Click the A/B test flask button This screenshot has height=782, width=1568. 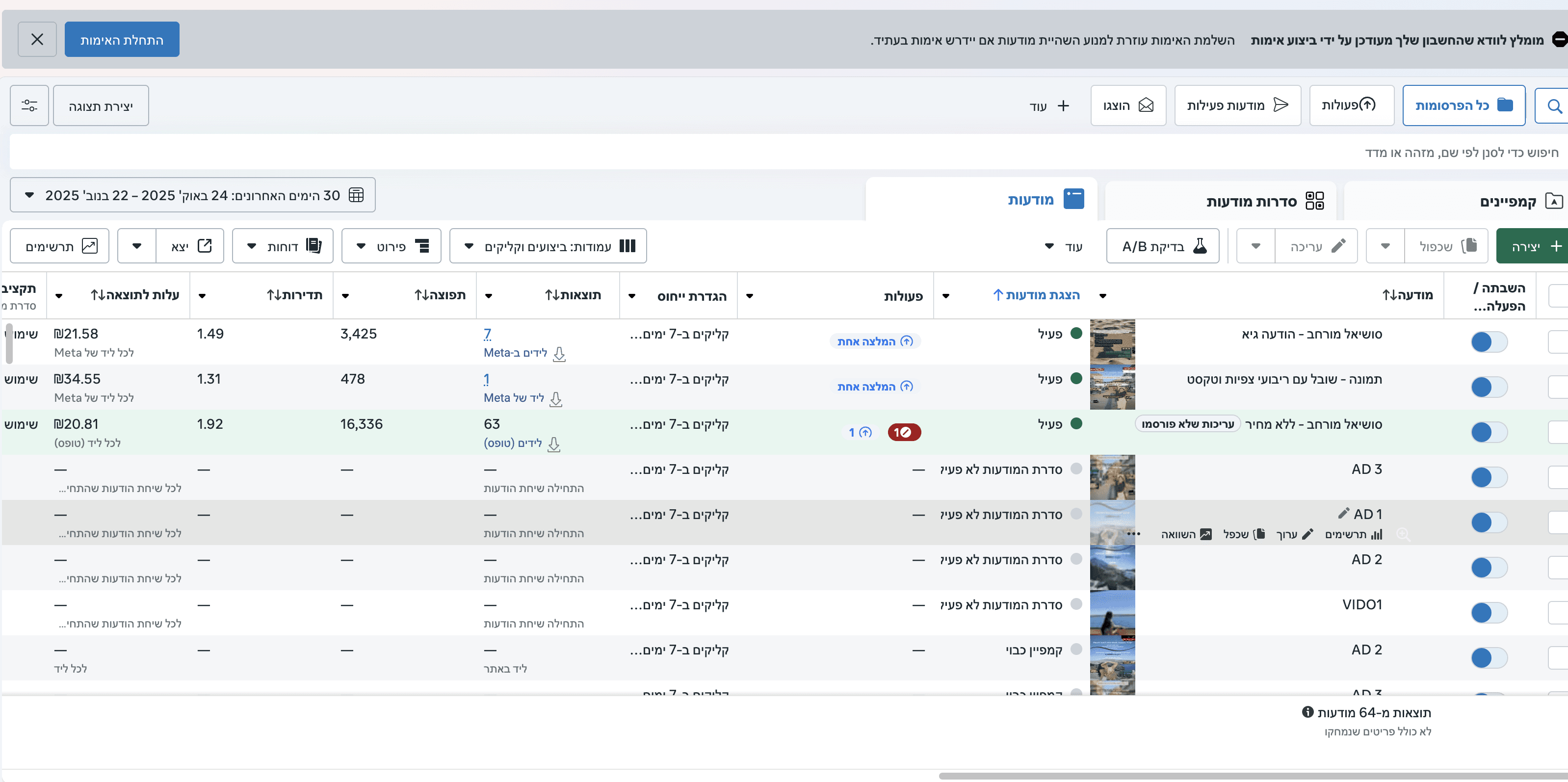1162,246
